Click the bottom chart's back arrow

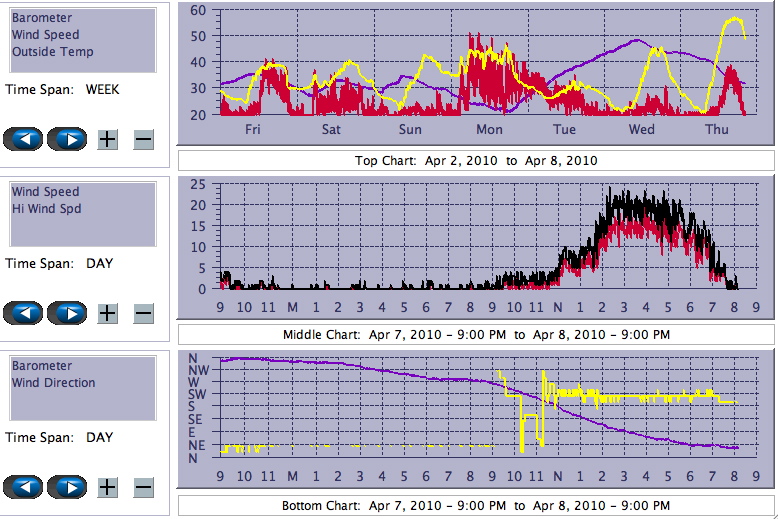[24, 487]
